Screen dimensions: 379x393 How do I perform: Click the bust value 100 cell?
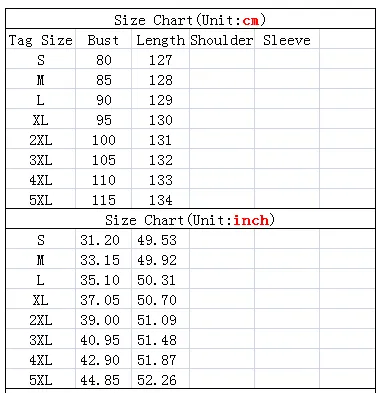click(x=103, y=140)
